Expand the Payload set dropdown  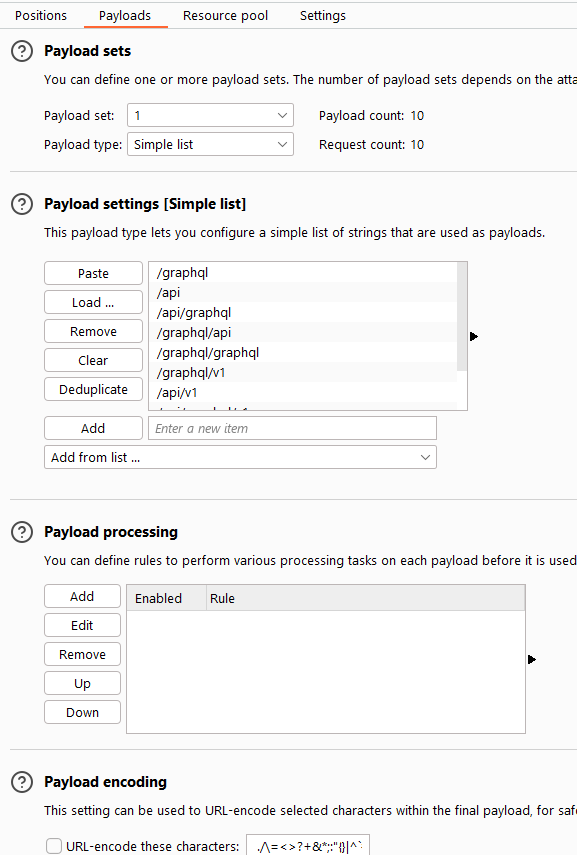tap(211, 115)
